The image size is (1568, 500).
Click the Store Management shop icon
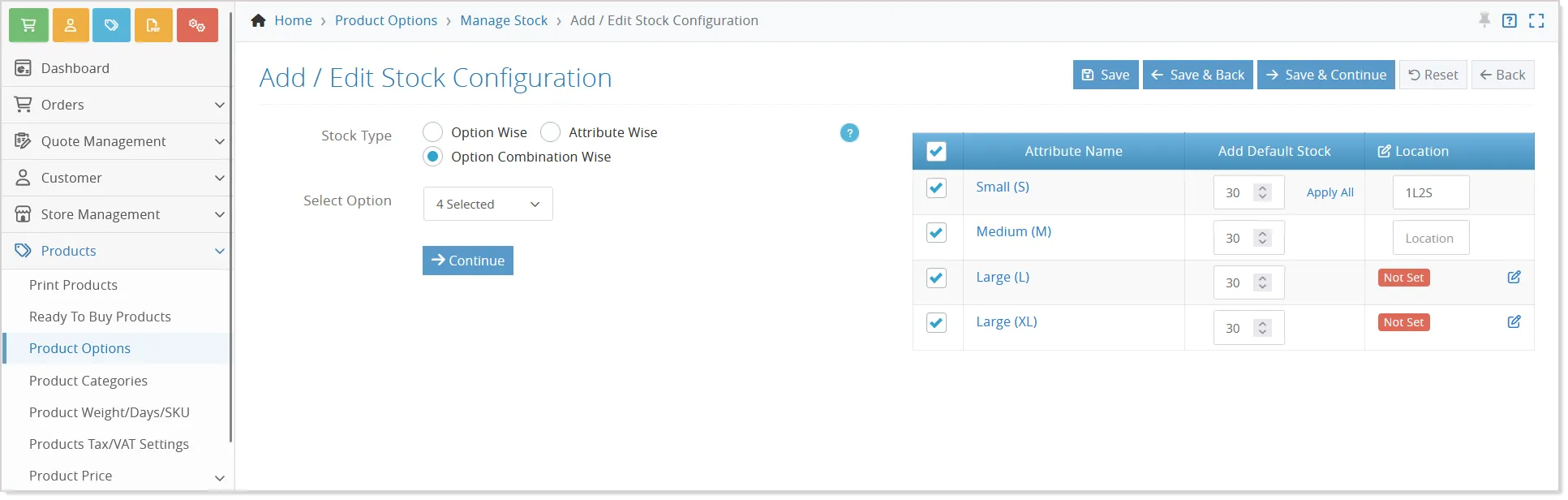[x=23, y=214]
